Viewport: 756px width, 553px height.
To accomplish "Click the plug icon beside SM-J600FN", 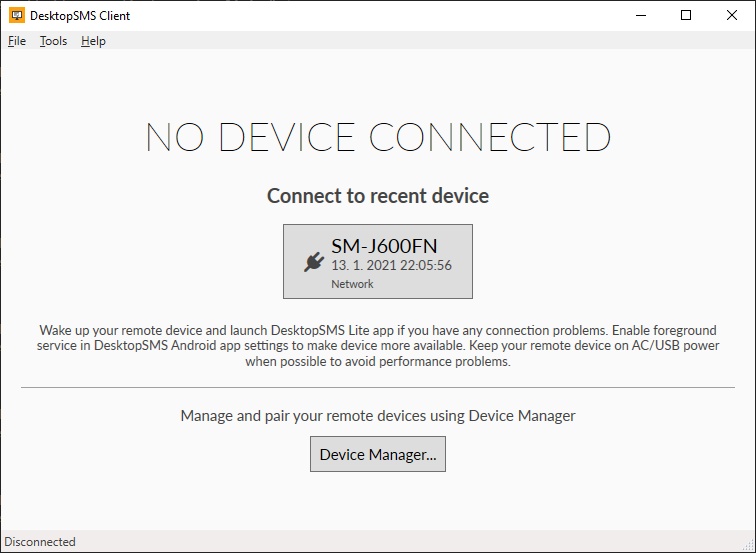I will coord(313,262).
